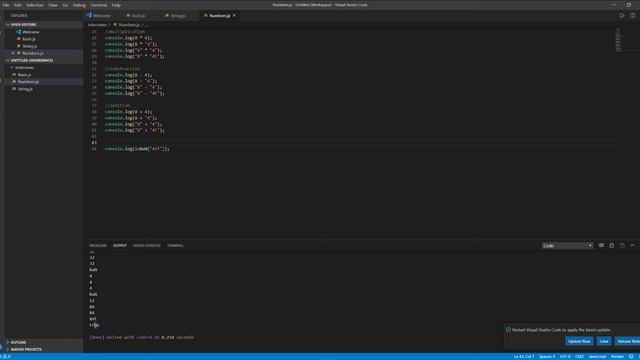
Task: Place cursor on the isNaN console.log line
Action: 137,149
